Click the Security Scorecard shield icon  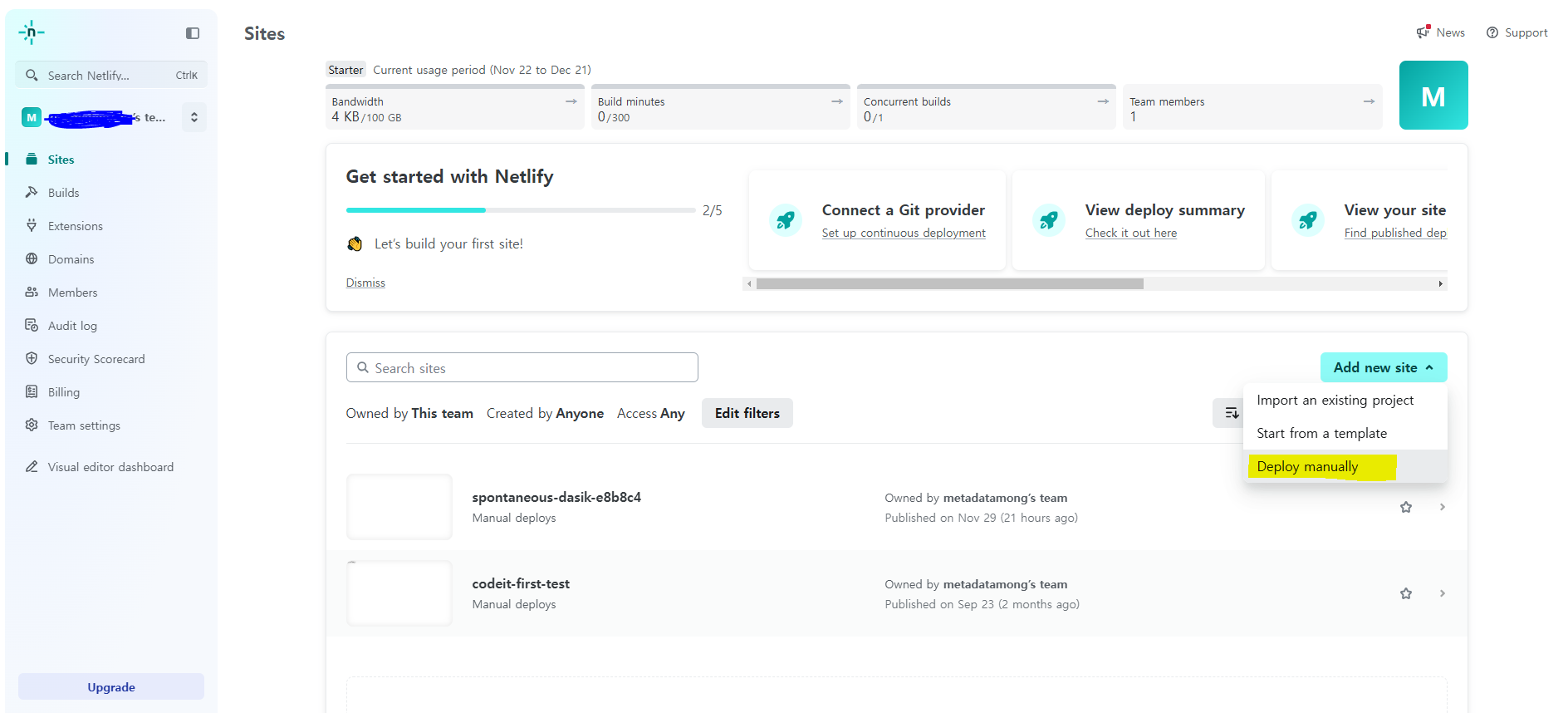(32, 358)
